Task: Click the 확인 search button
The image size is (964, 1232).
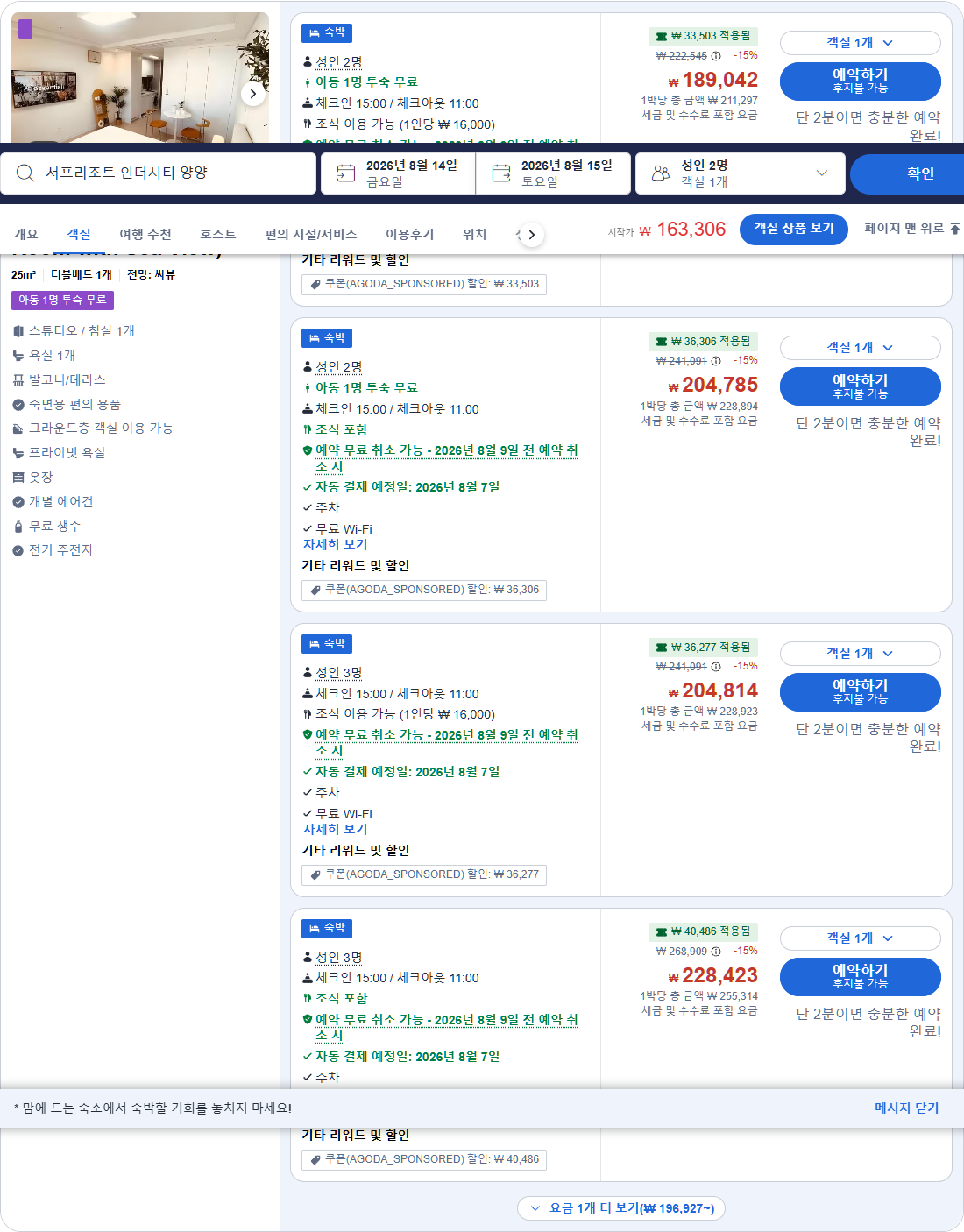Action: click(907, 173)
